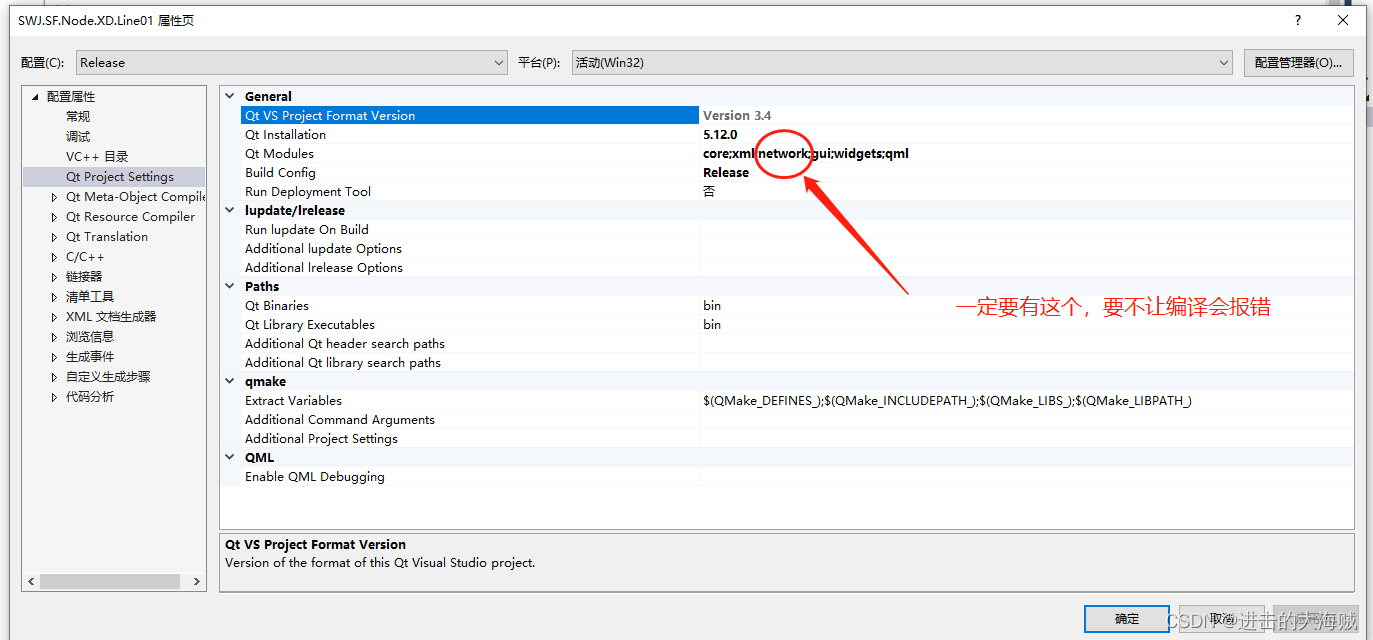Close the property pages dialog
1373x640 pixels.
1343,20
